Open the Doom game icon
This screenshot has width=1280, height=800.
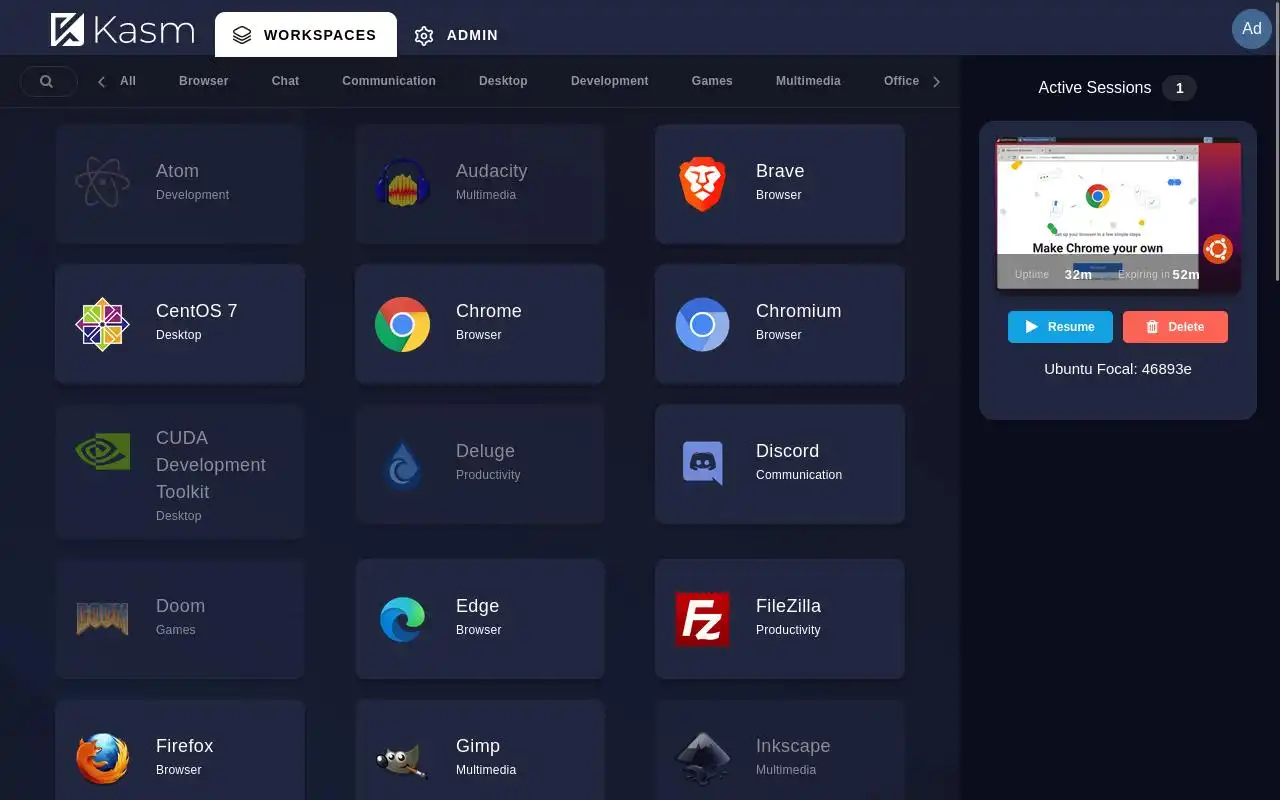pyautogui.click(x=102, y=619)
